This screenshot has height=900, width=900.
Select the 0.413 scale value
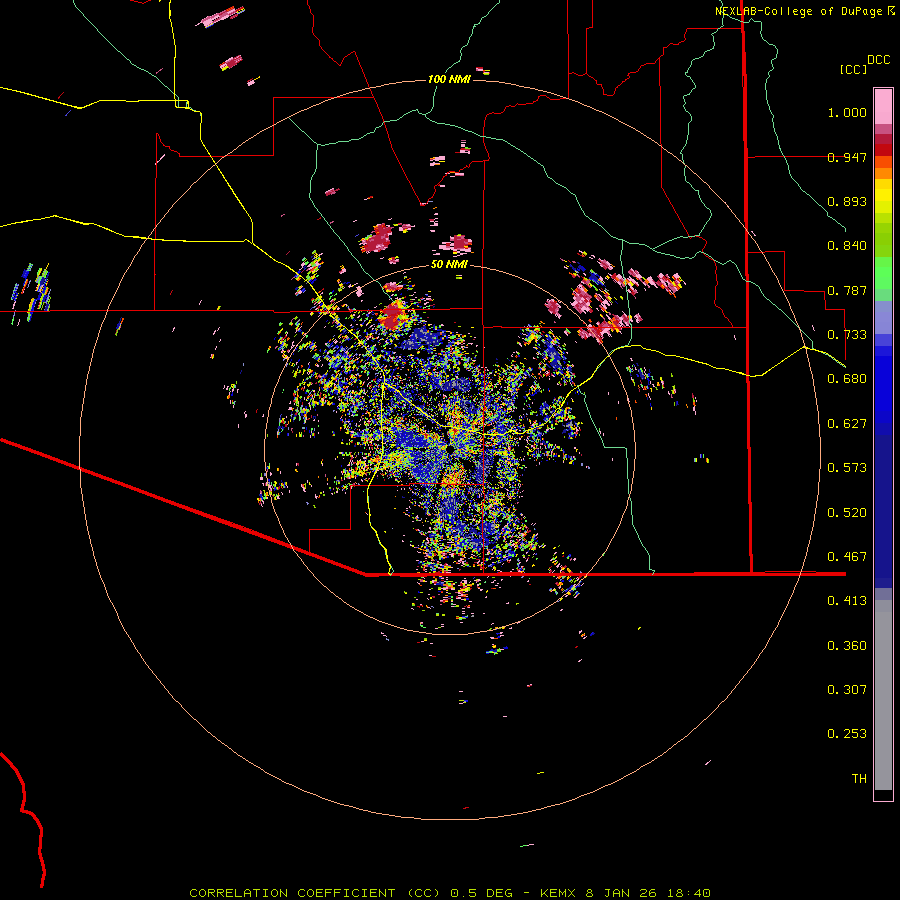847,601
